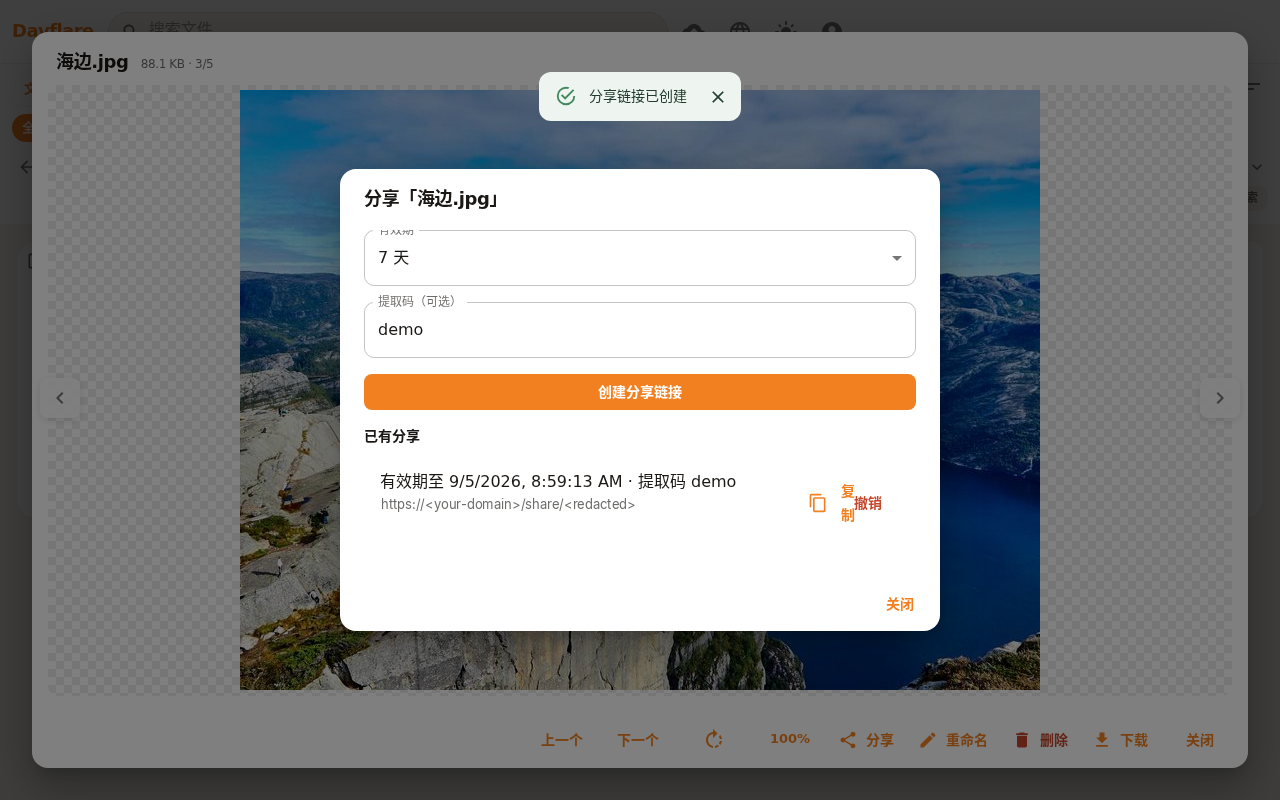Click the 分享链接已创建 notification text

coord(638,97)
